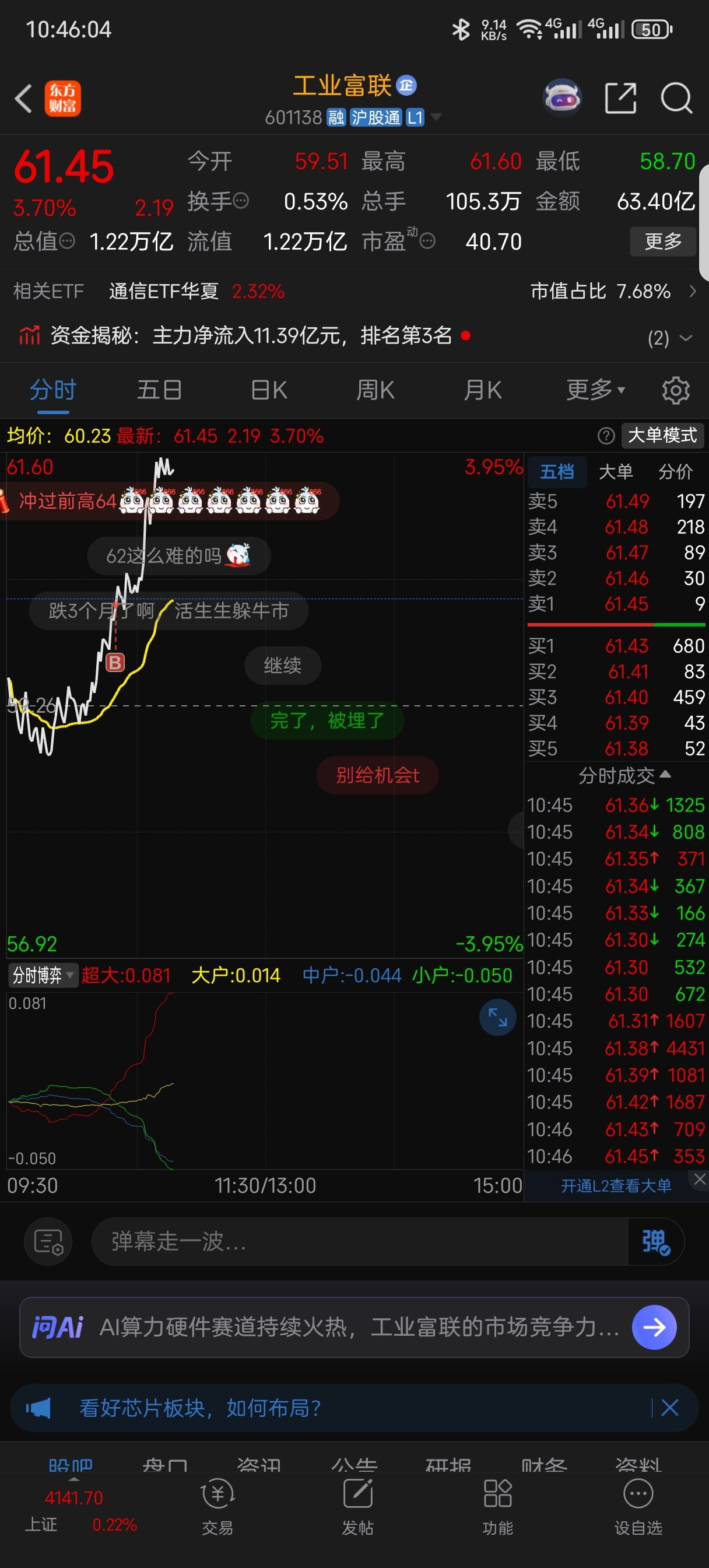
Task: Open 更多 chart period dropdown
Action: point(596,390)
